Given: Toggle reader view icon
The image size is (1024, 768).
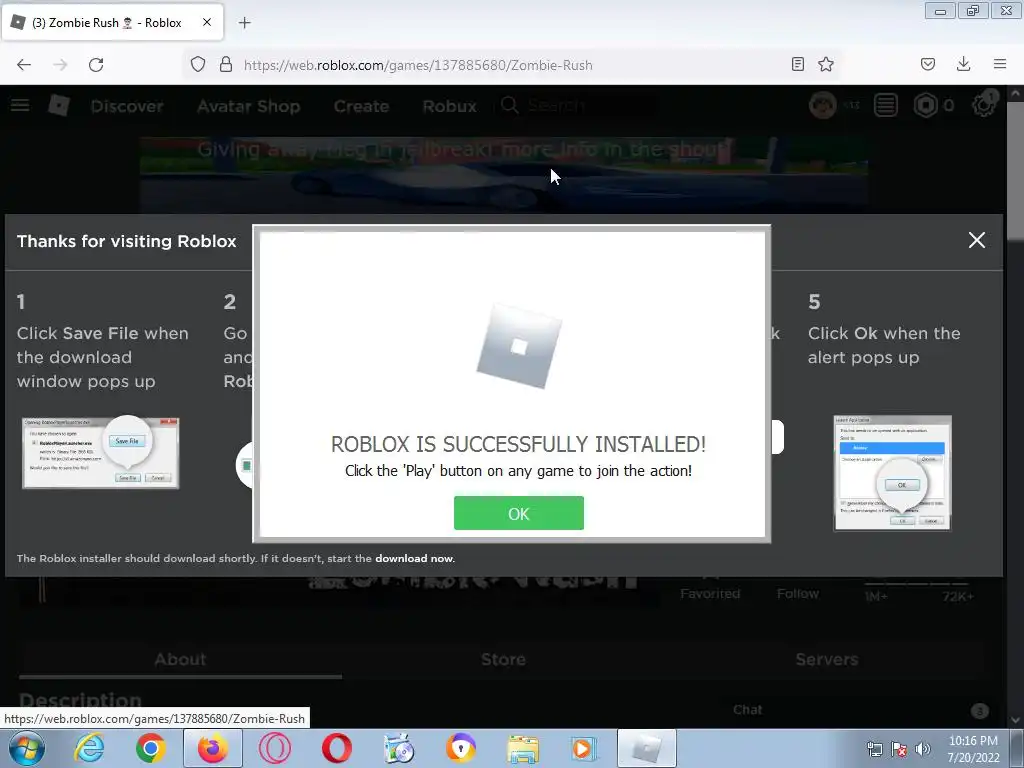Looking at the screenshot, I should [x=797, y=65].
